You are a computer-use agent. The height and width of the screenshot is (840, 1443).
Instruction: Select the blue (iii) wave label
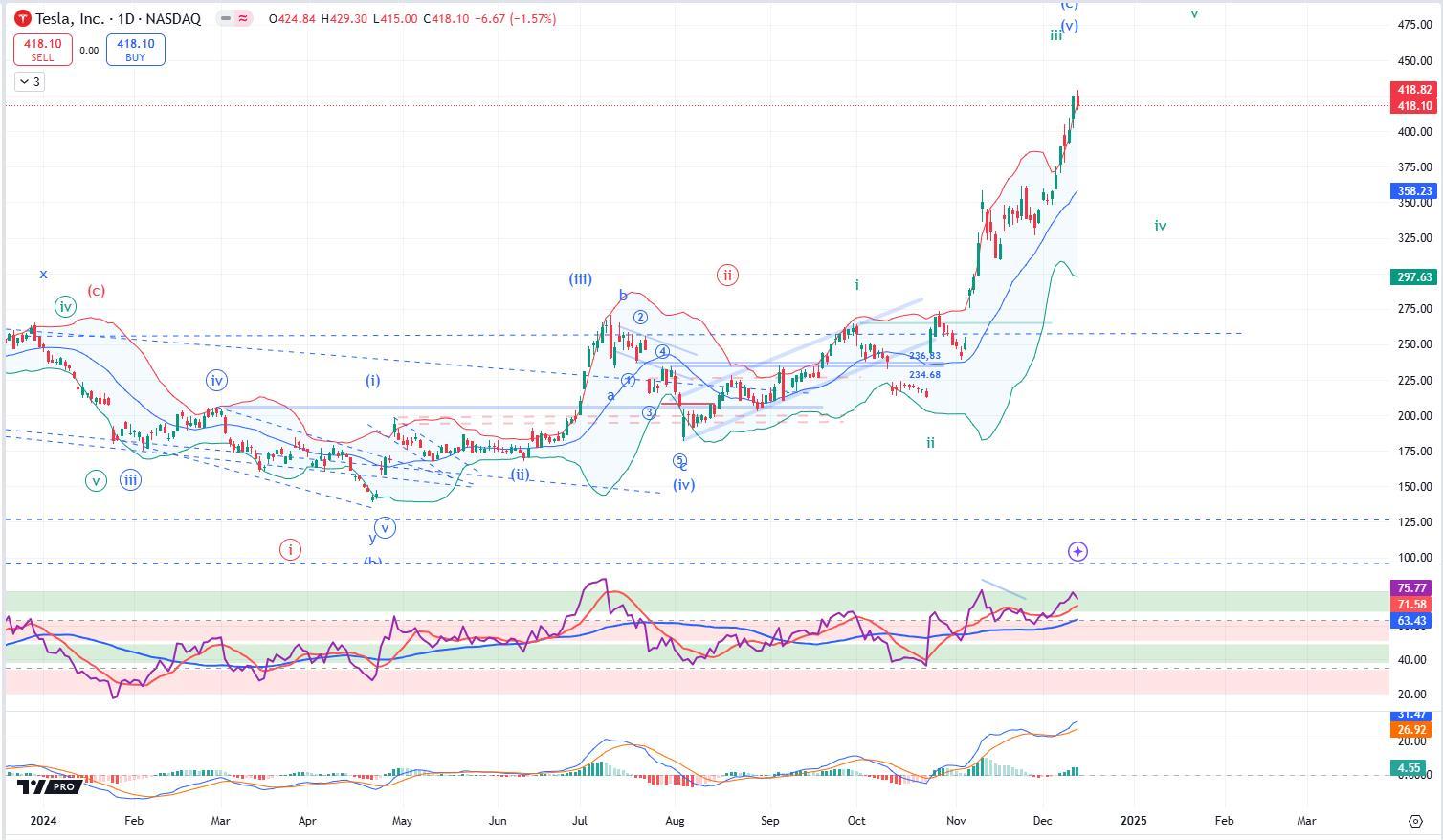click(580, 279)
